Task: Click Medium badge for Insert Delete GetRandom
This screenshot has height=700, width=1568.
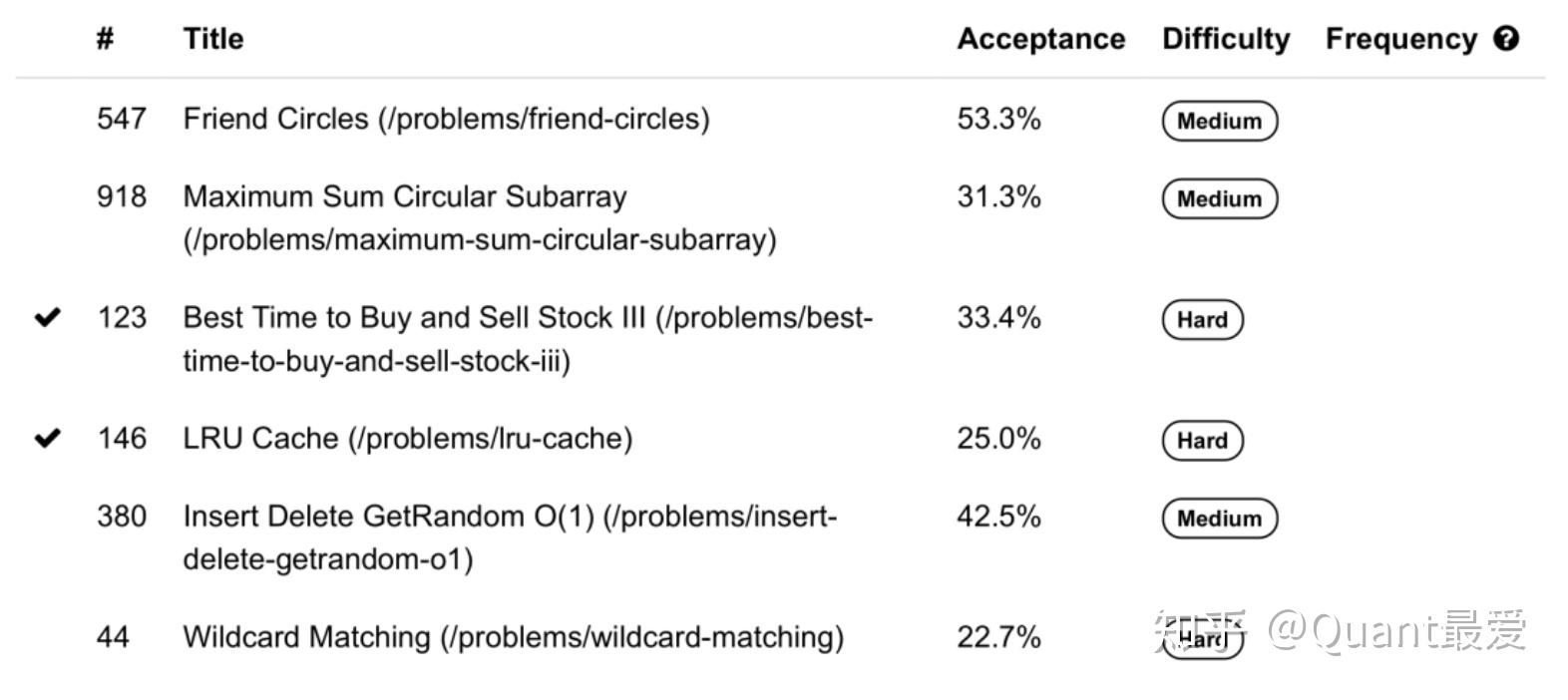Action: (1219, 519)
